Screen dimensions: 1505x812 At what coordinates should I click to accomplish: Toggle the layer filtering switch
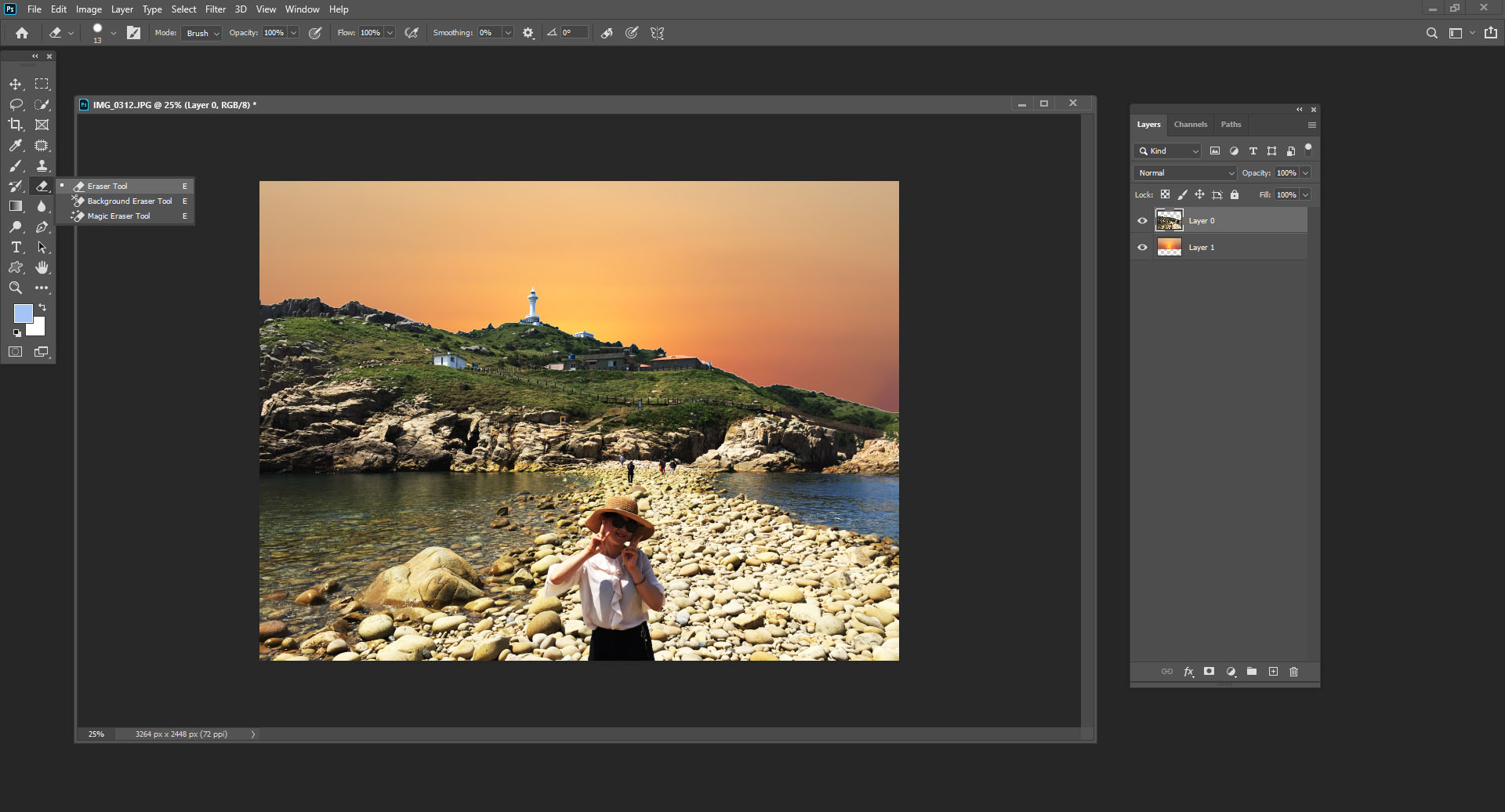pos(1307,148)
